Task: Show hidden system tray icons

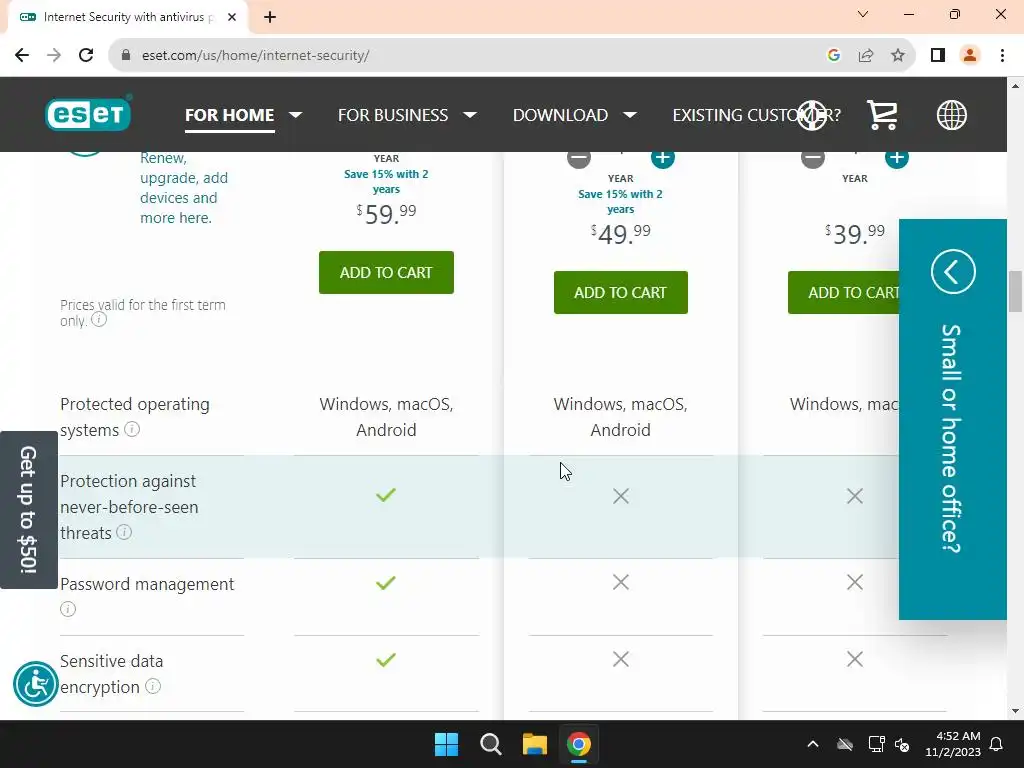Action: [x=812, y=744]
